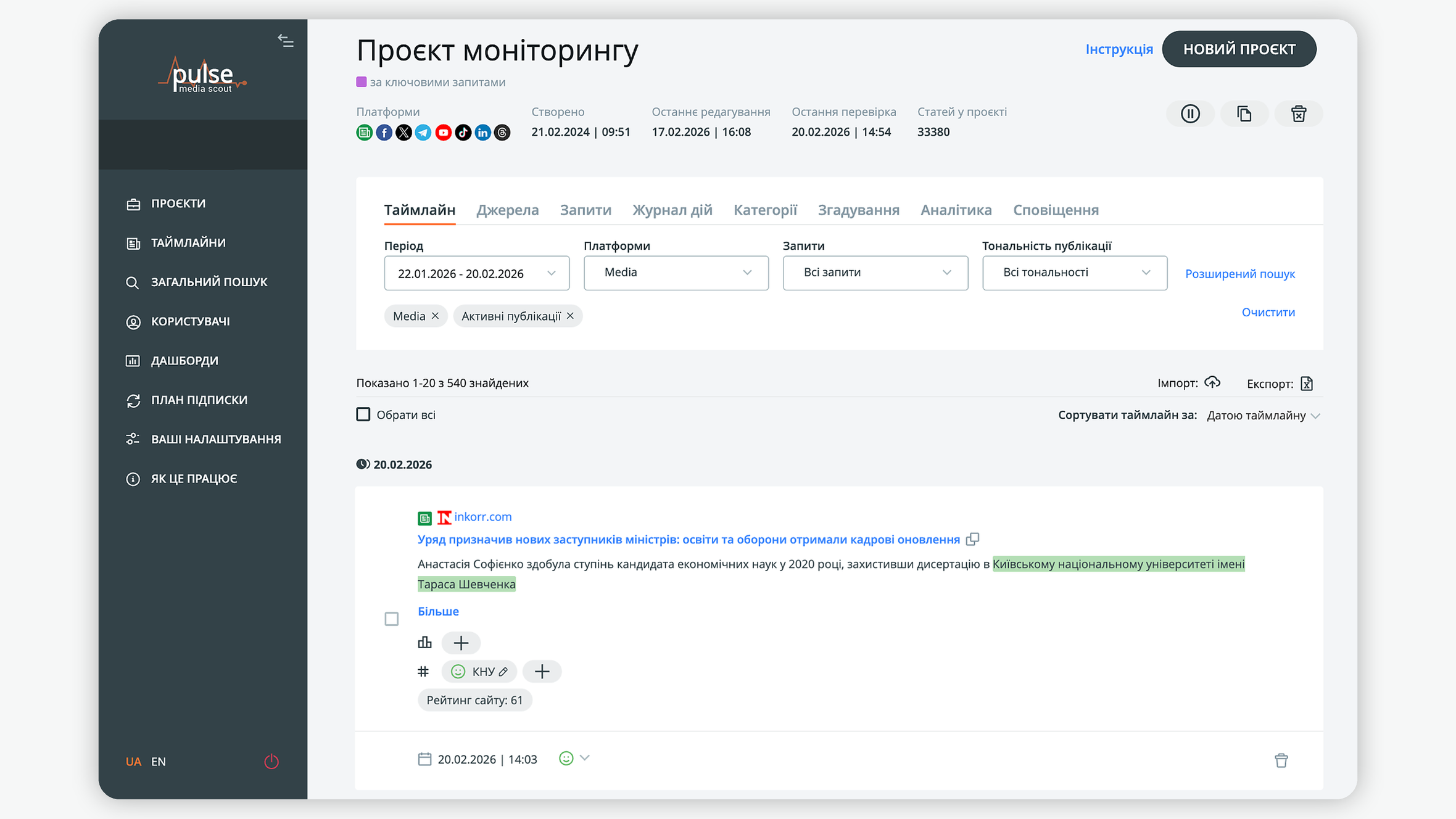Expand the Тональність публікації dropdown
Image resolution: width=1456 pixels, height=819 pixels.
(x=1074, y=273)
